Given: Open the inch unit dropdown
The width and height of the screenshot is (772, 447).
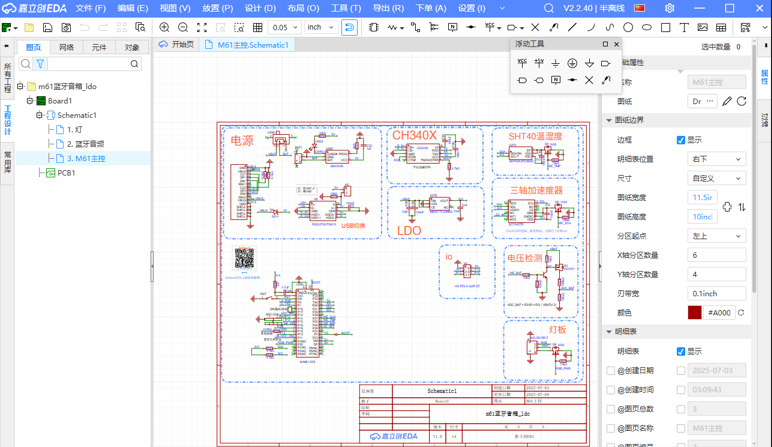Looking at the screenshot, I should click(320, 28).
